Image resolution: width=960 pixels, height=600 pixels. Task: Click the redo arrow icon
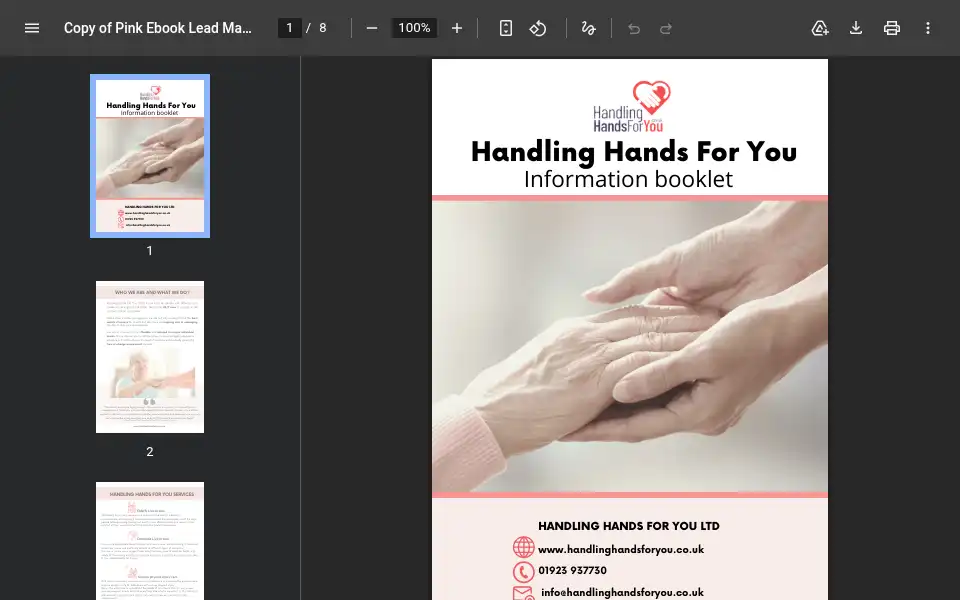pos(666,28)
